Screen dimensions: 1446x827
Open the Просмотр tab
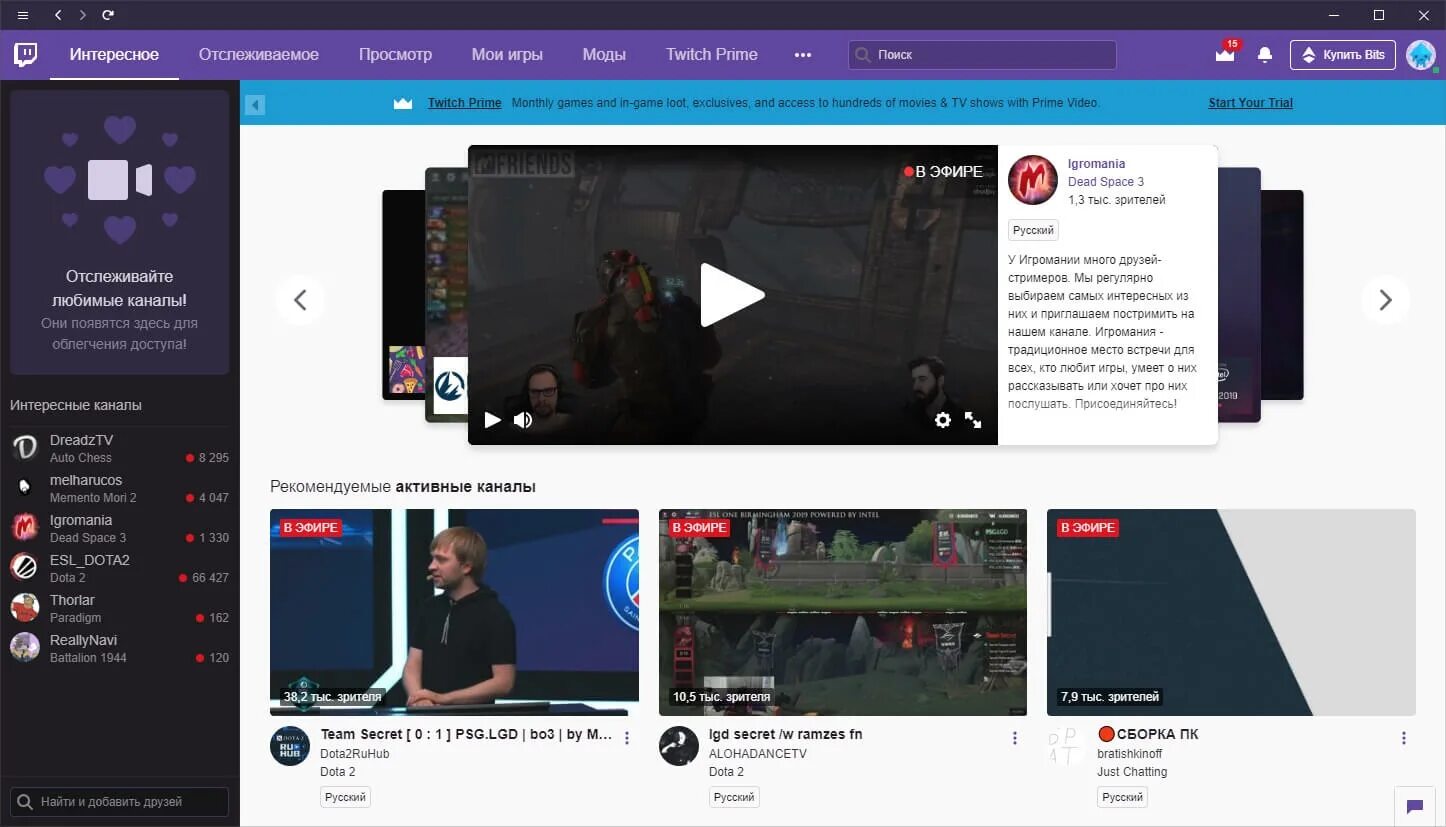tap(396, 55)
